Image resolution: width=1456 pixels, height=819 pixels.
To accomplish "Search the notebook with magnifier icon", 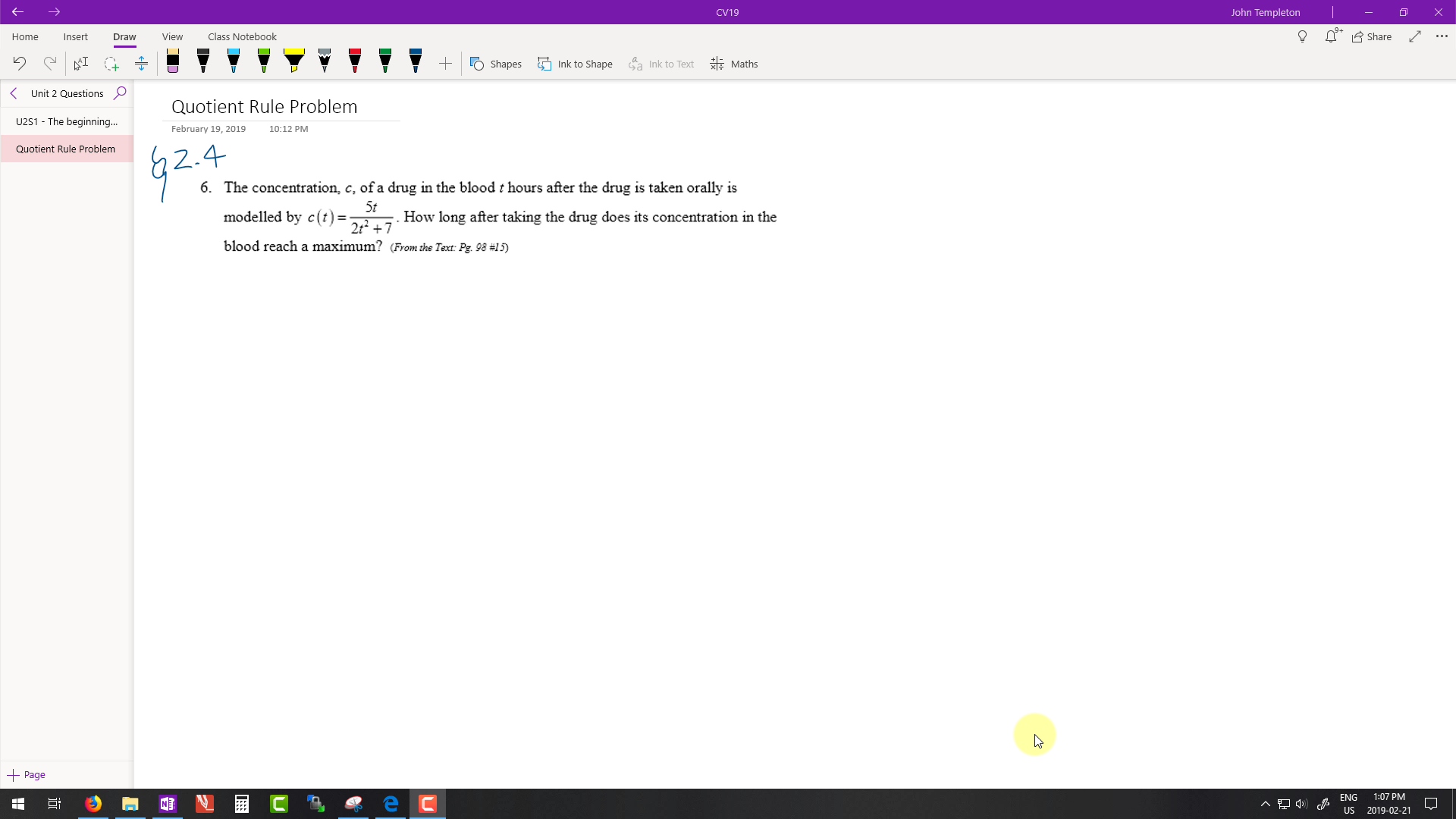I will coord(120,93).
